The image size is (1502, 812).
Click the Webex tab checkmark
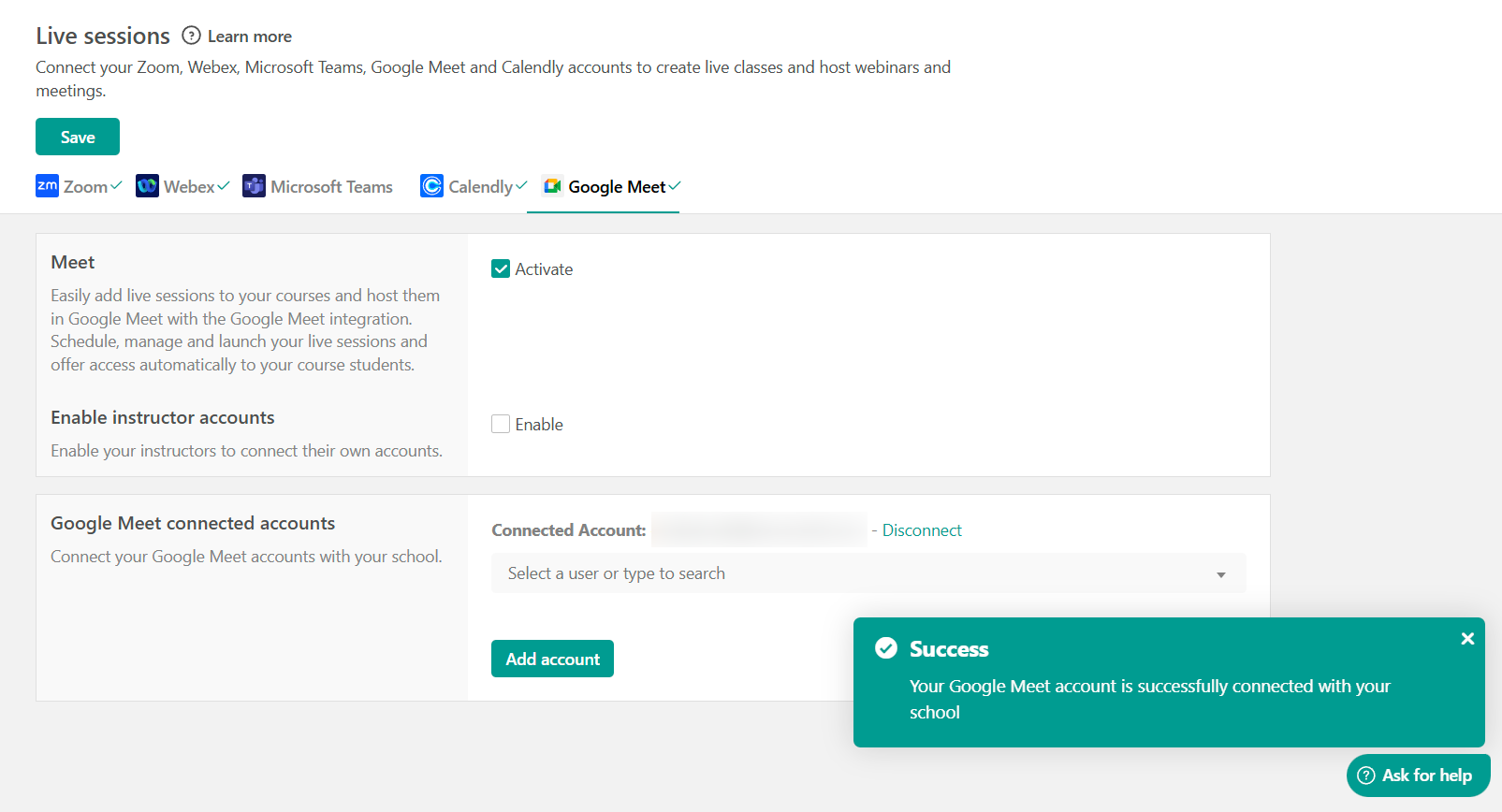coord(224,185)
